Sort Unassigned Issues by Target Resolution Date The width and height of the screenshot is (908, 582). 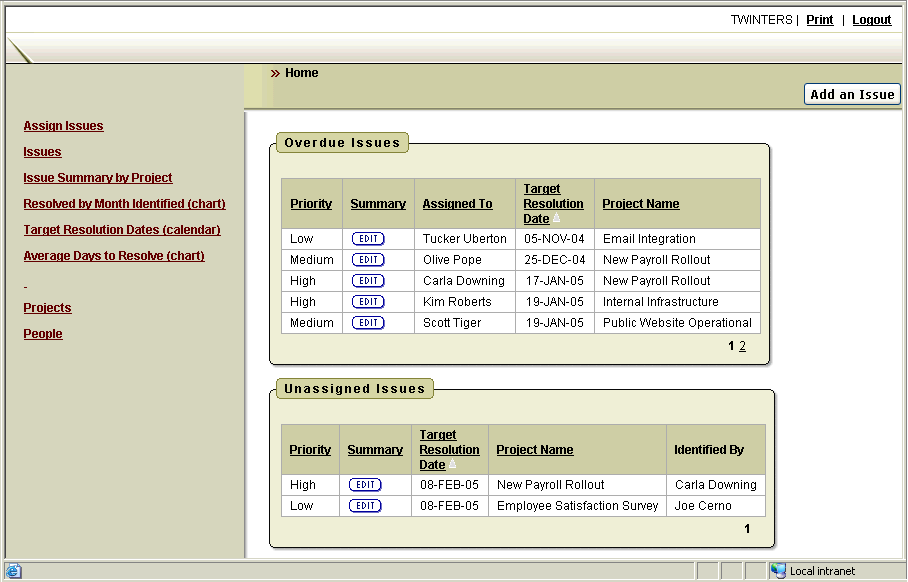(x=449, y=450)
